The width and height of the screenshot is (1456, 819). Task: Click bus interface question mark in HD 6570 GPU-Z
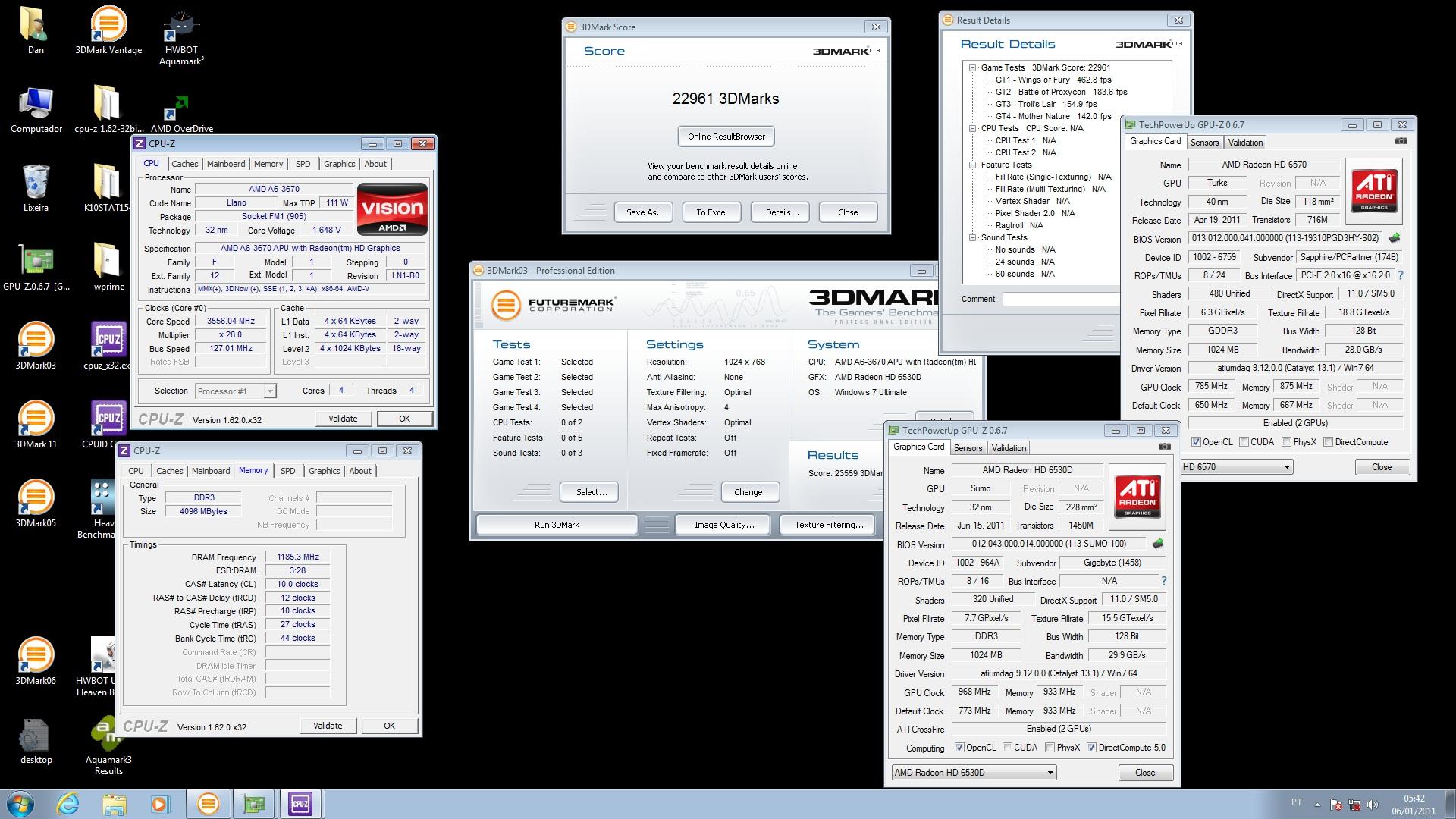click(1401, 275)
